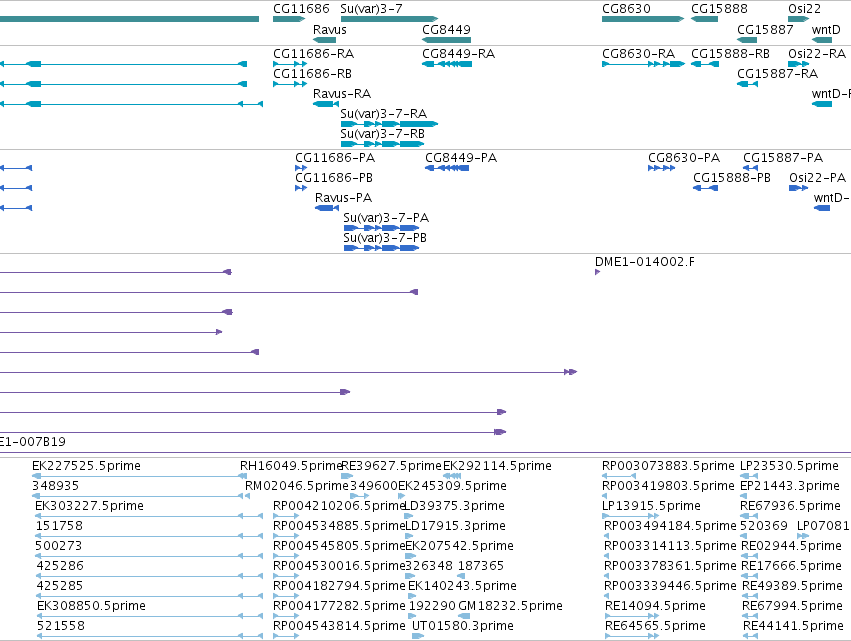Select the Ravus-PA protein label

pos(344,198)
